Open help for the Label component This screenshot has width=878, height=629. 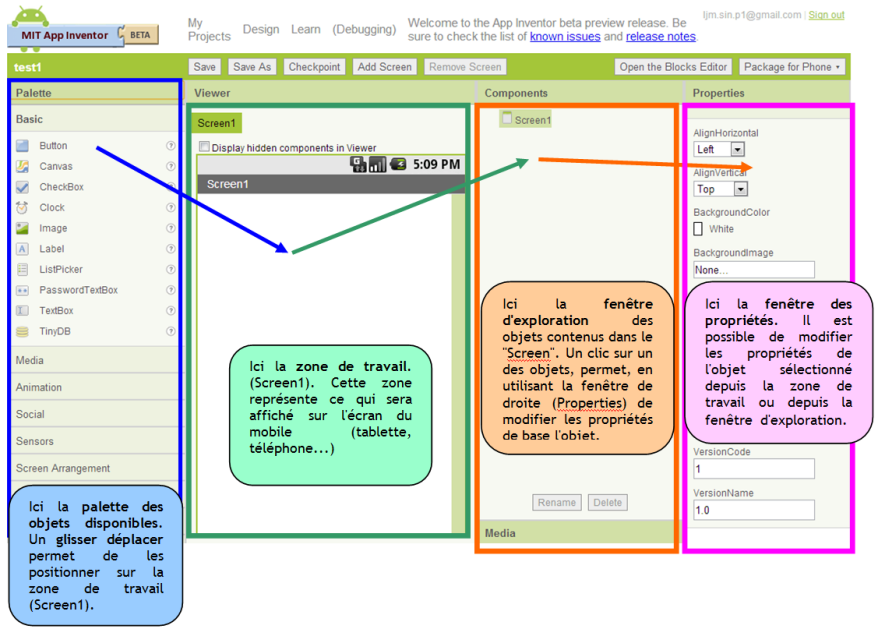171,249
